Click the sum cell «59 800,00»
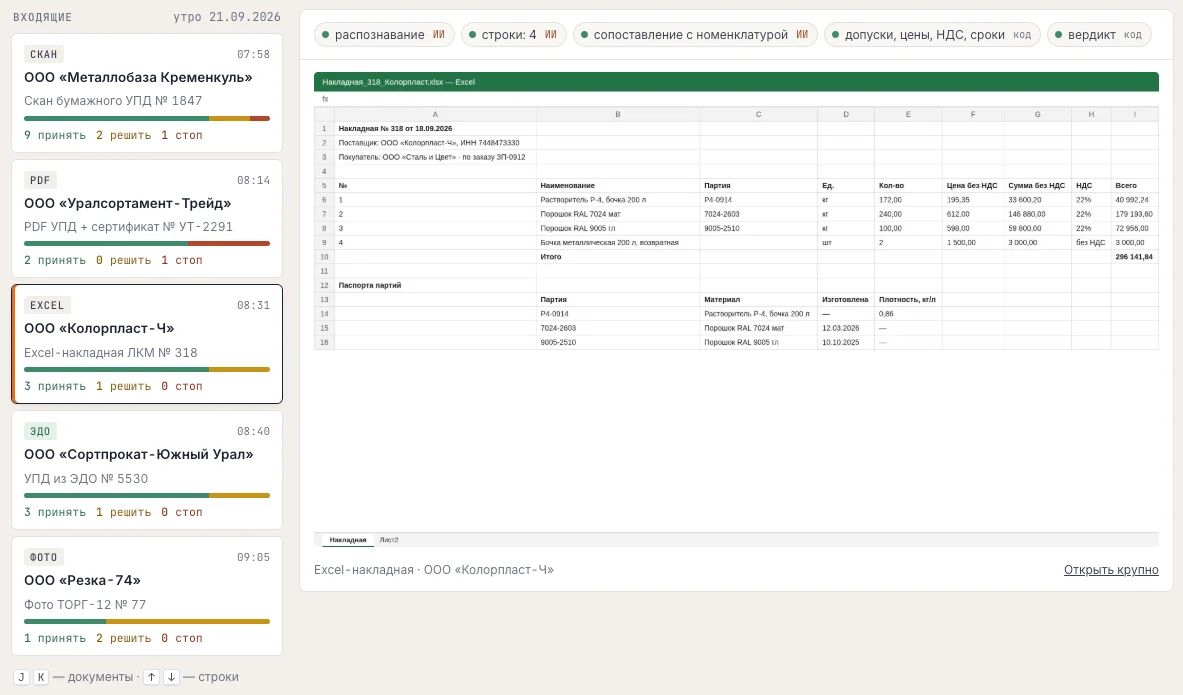This screenshot has width=1183, height=695. [x=1037, y=229]
